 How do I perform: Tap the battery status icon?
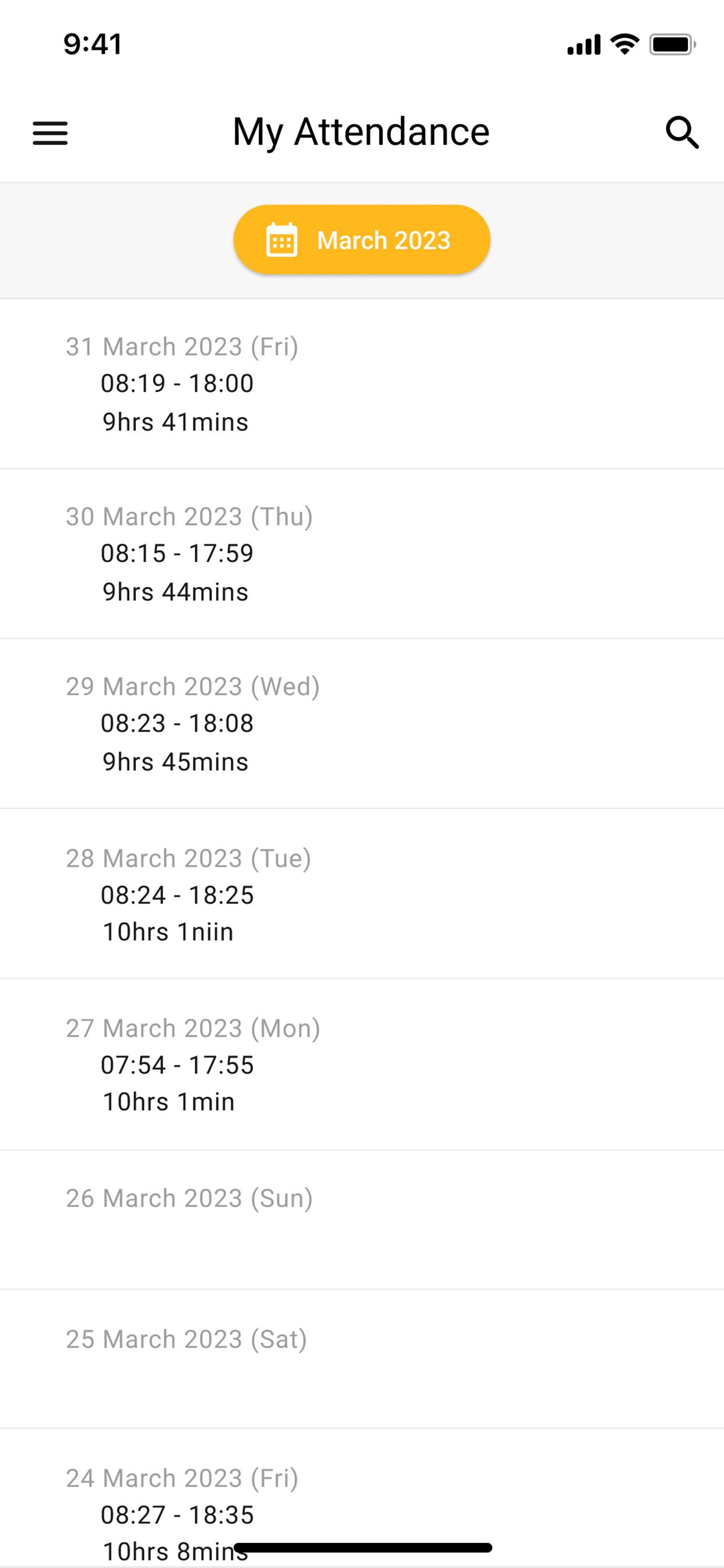point(672,44)
